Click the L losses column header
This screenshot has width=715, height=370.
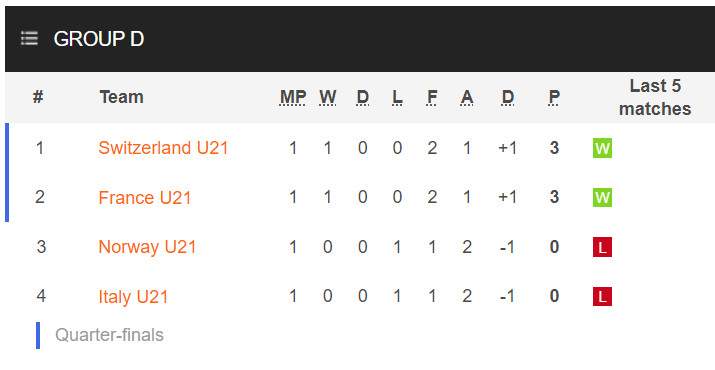click(x=397, y=97)
